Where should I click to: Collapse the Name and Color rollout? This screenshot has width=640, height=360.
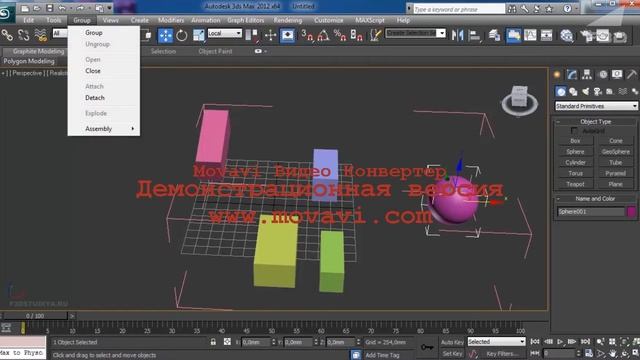pos(596,199)
